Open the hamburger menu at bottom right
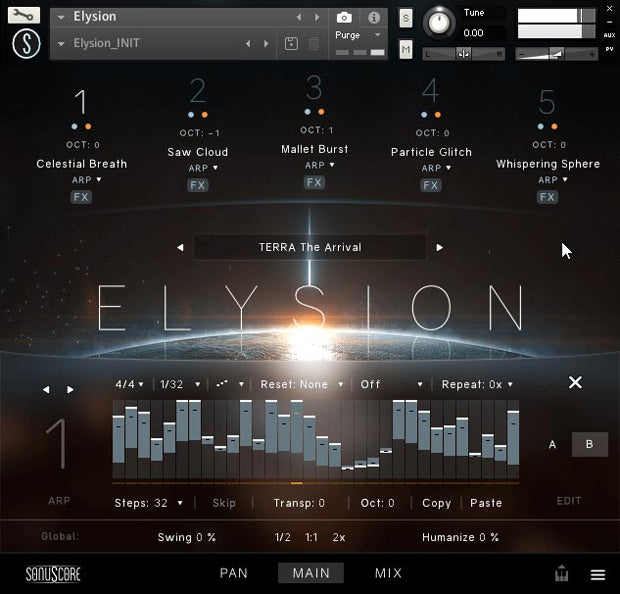620x594 pixels. point(598,575)
